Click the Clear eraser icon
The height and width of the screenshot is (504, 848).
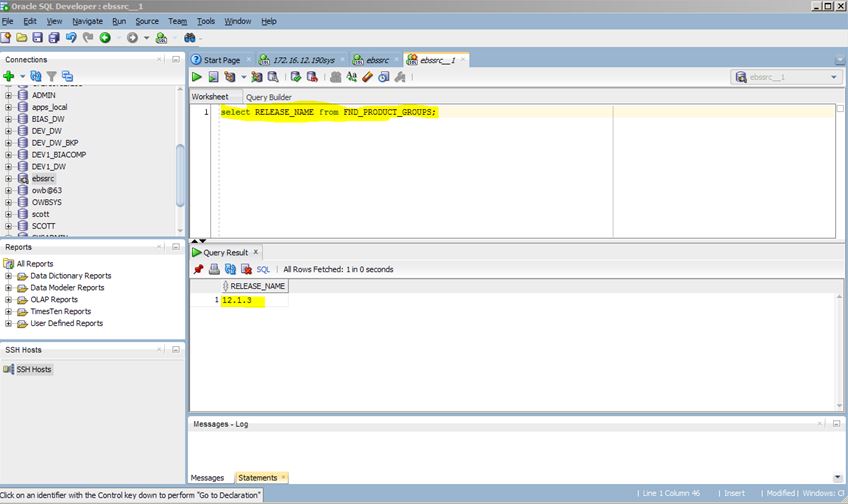point(368,77)
